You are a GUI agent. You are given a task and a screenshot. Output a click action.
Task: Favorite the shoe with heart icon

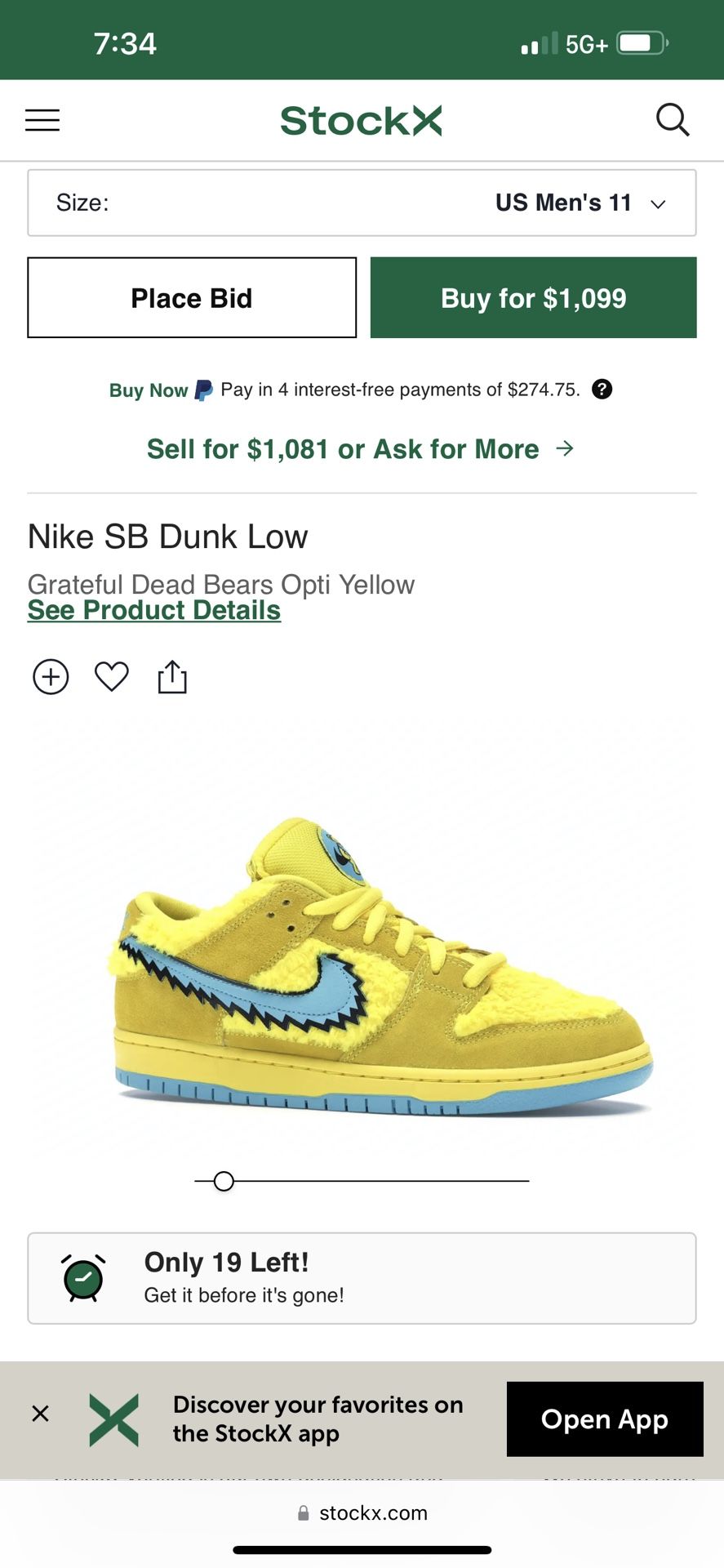click(112, 677)
